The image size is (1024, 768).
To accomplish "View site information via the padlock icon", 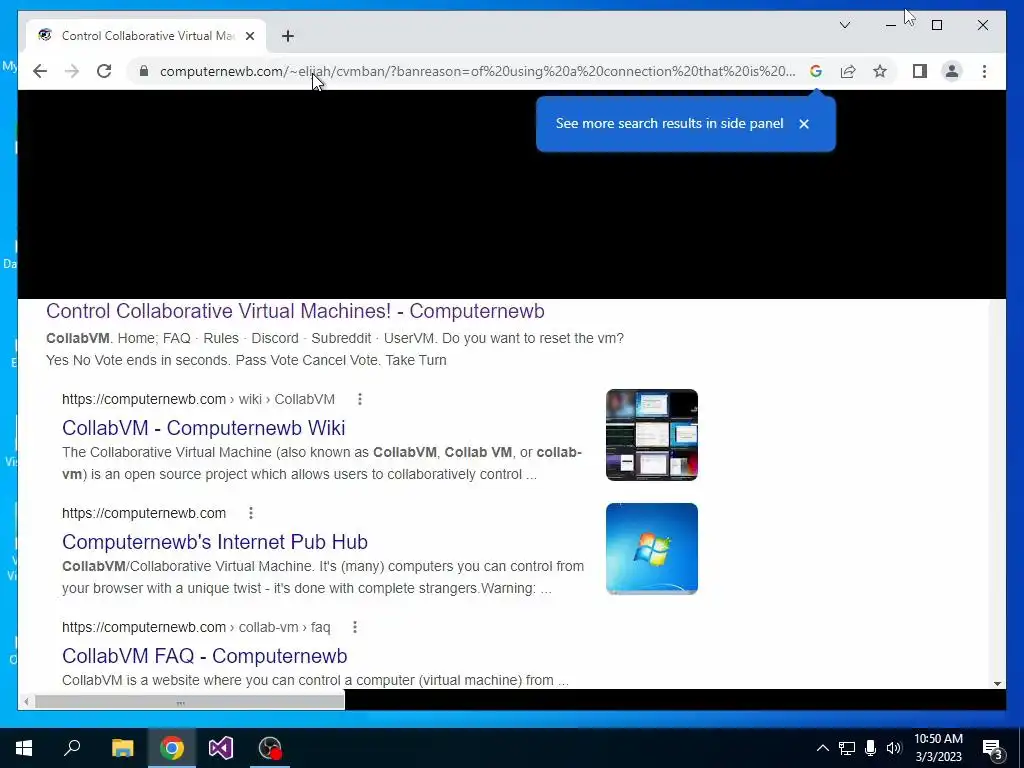I will pos(144,71).
